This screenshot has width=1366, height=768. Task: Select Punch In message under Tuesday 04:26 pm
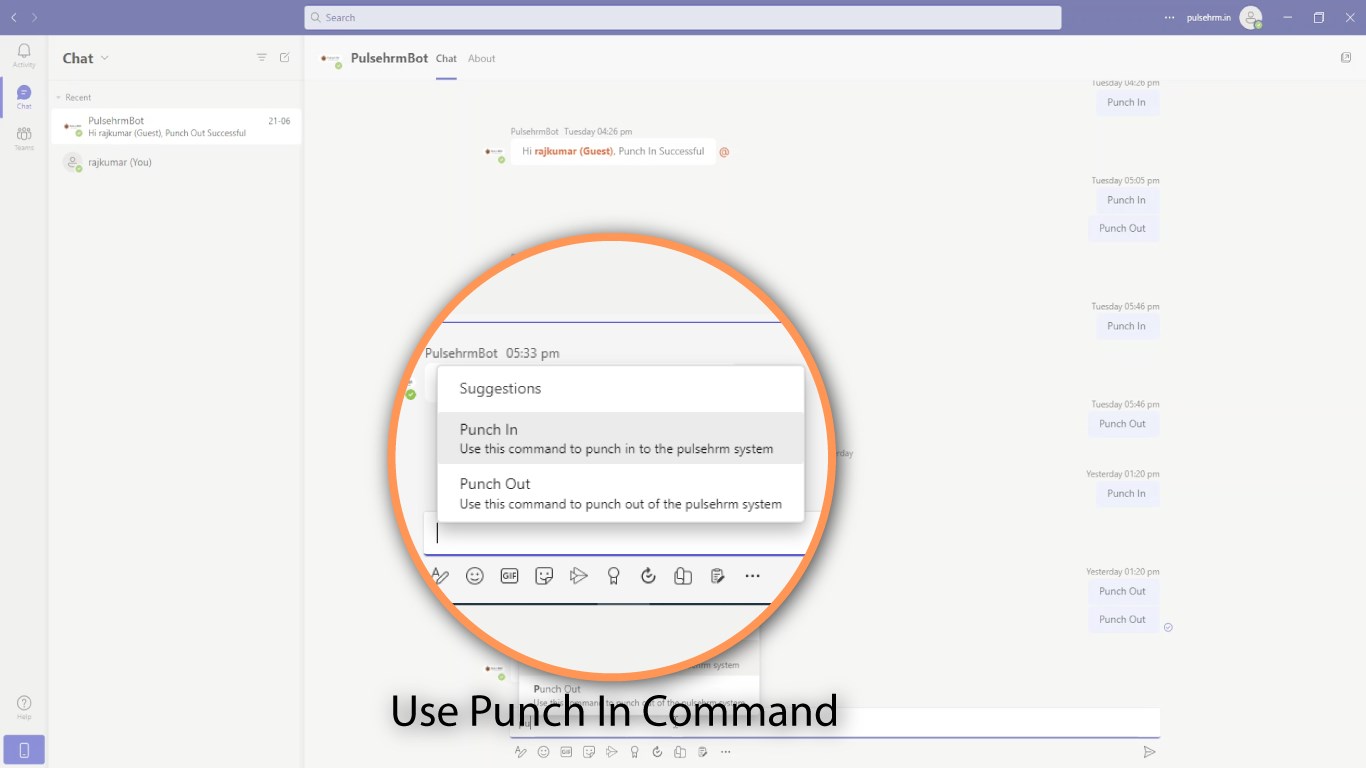[1126, 102]
